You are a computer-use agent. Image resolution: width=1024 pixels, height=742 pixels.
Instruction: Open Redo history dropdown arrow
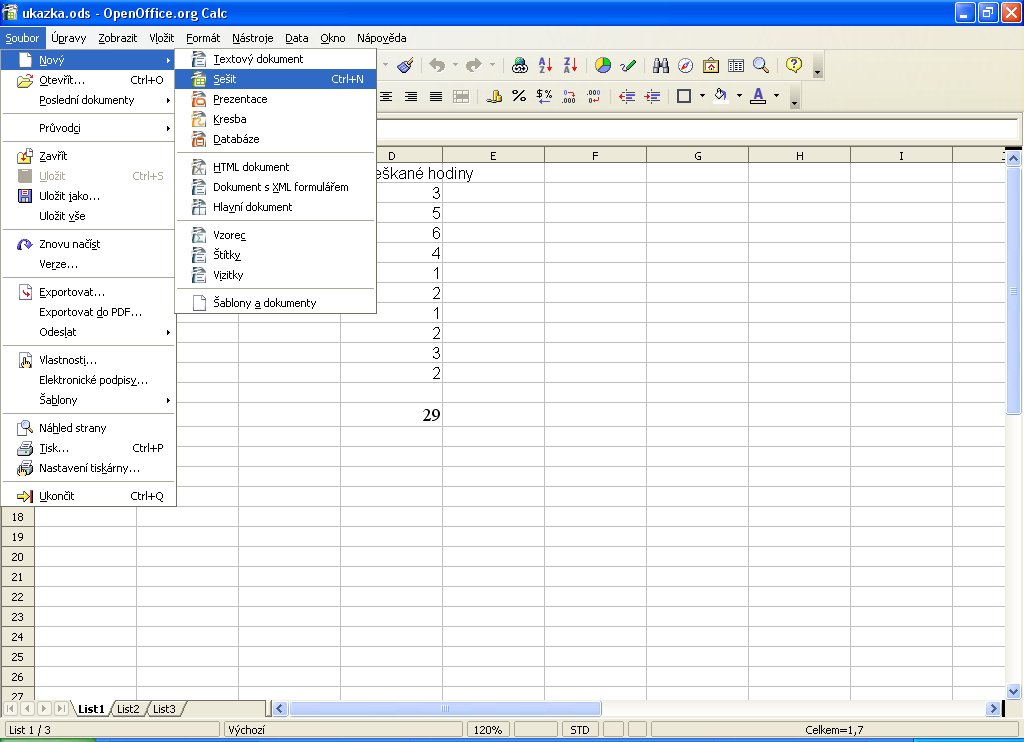[x=492, y=65]
